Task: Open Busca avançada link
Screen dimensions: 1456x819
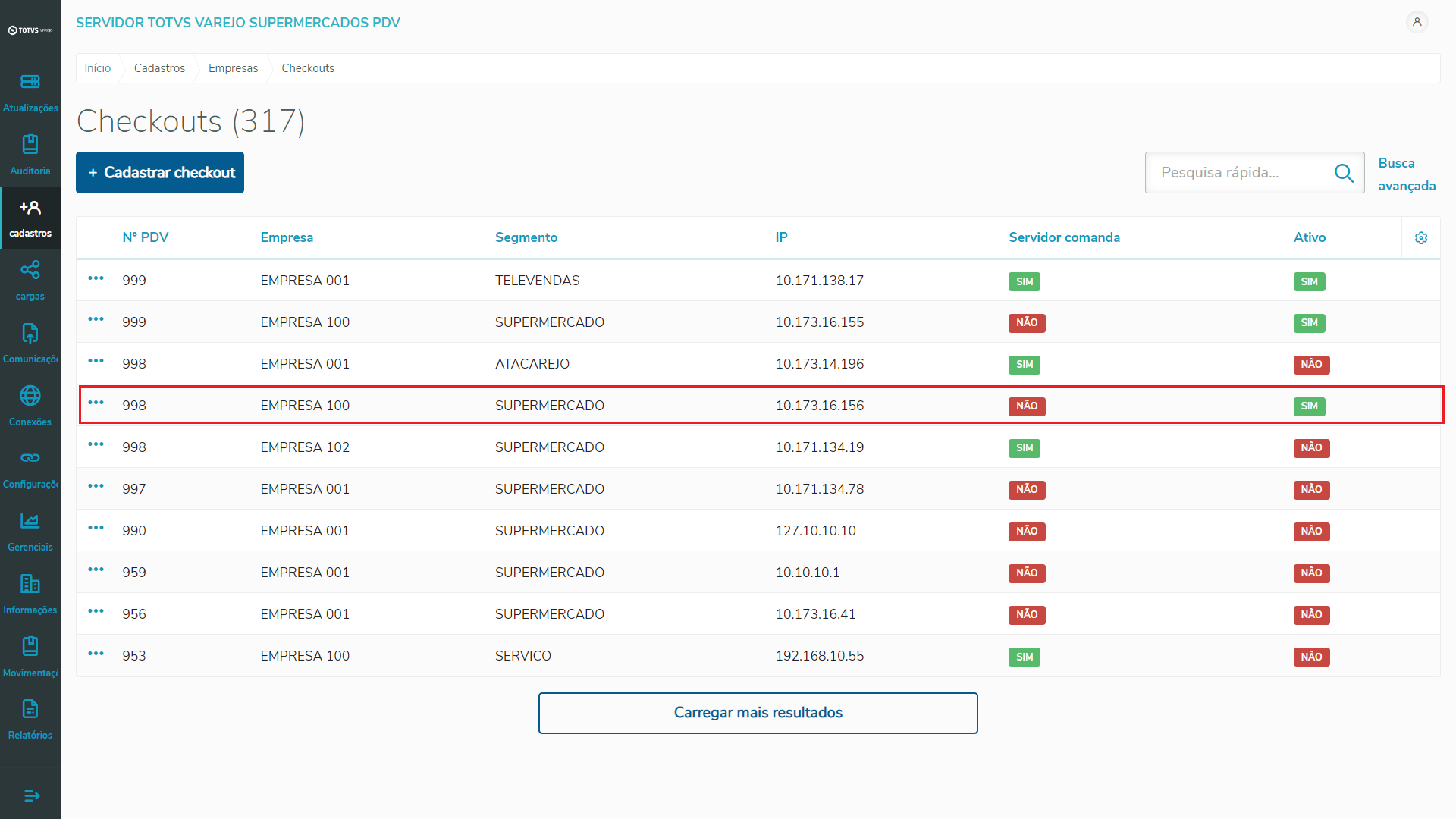Action: (1406, 174)
